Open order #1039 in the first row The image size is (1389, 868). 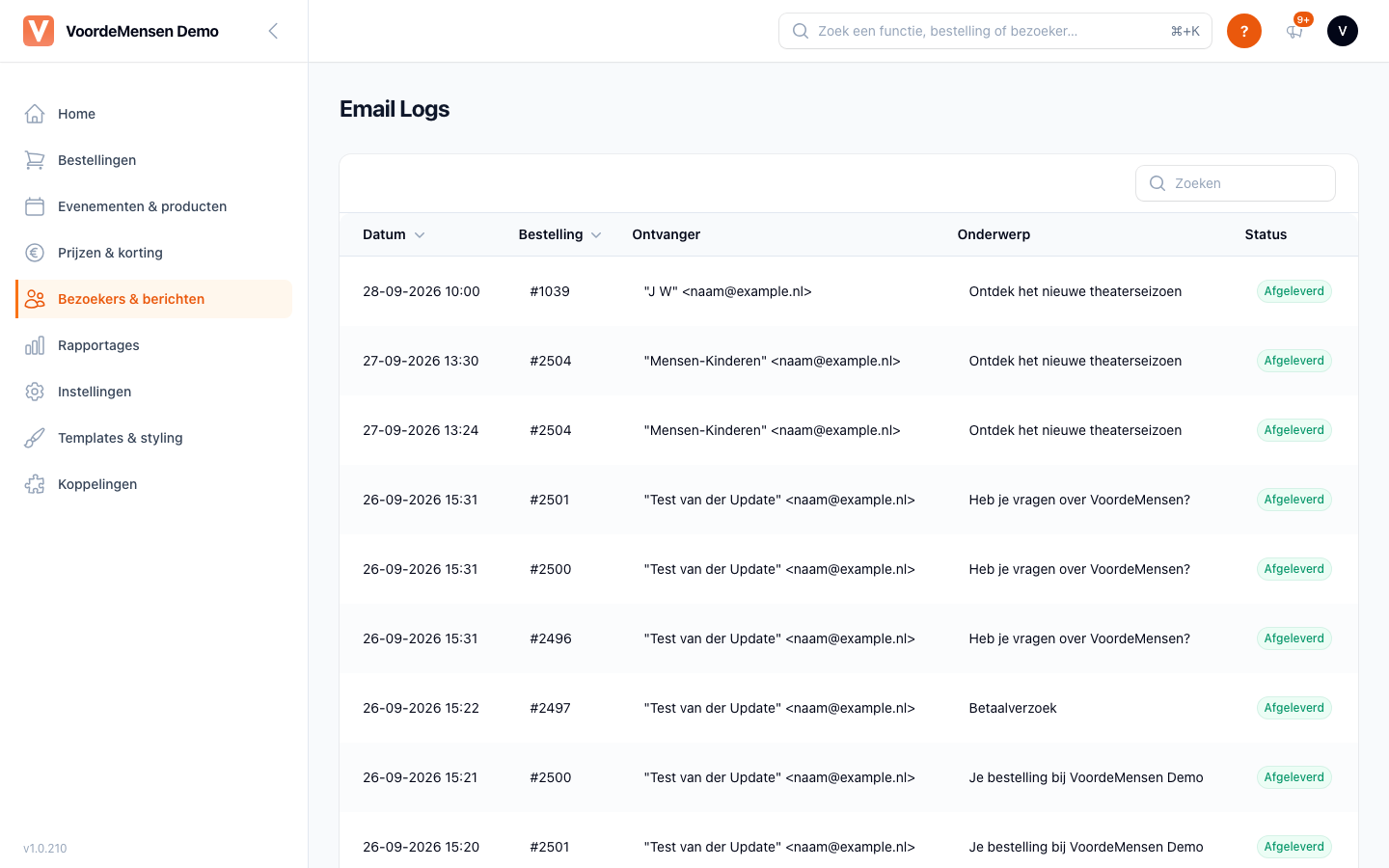tap(550, 291)
